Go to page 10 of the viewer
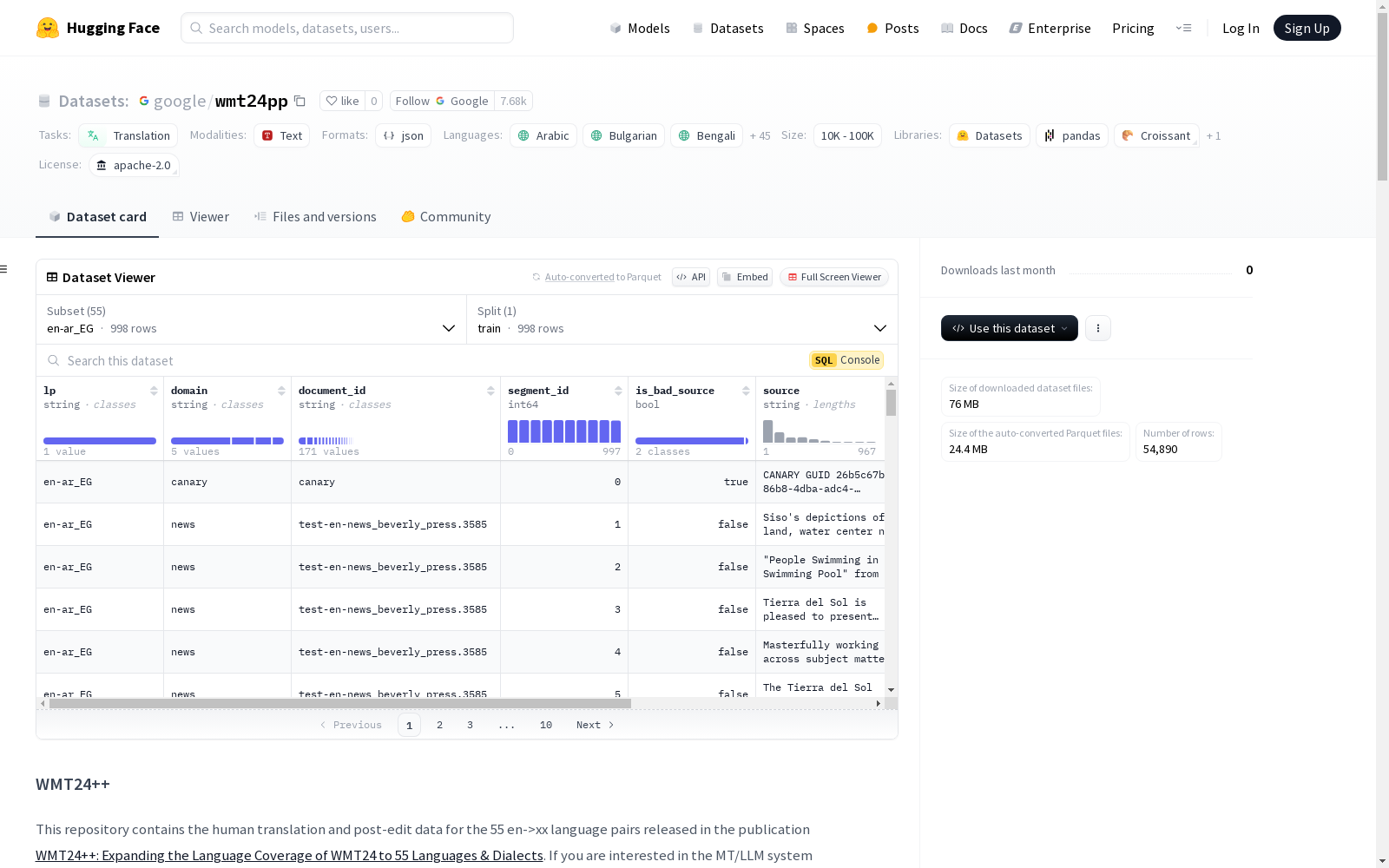Viewport: 1389px width, 868px height. [x=545, y=725]
